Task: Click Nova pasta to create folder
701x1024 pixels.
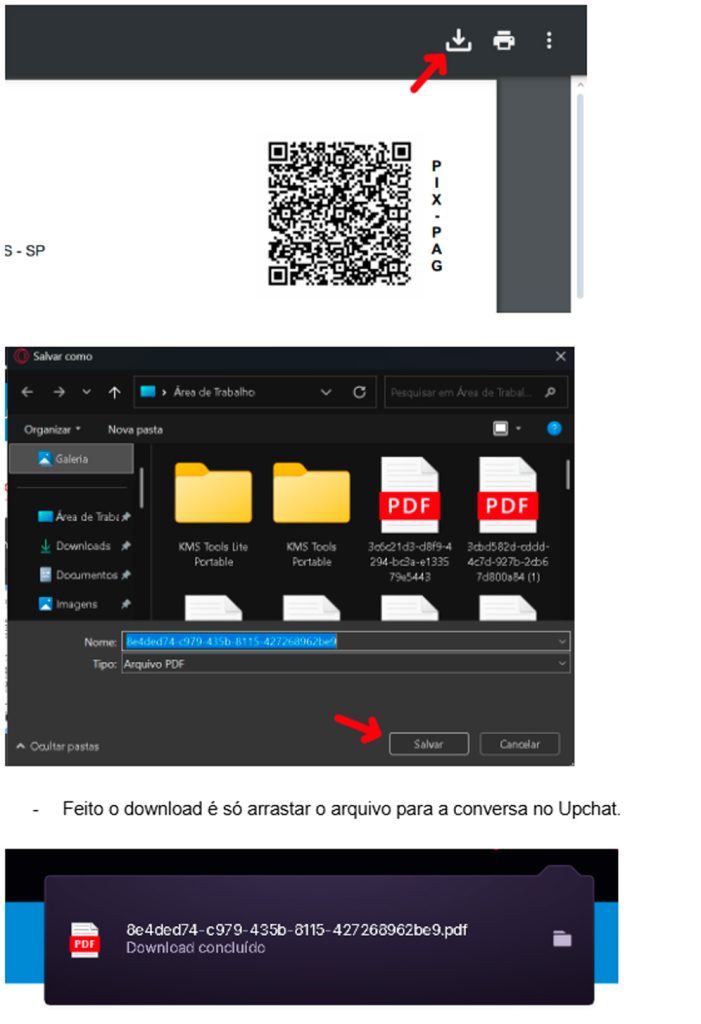Action: (x=135, y=429)
